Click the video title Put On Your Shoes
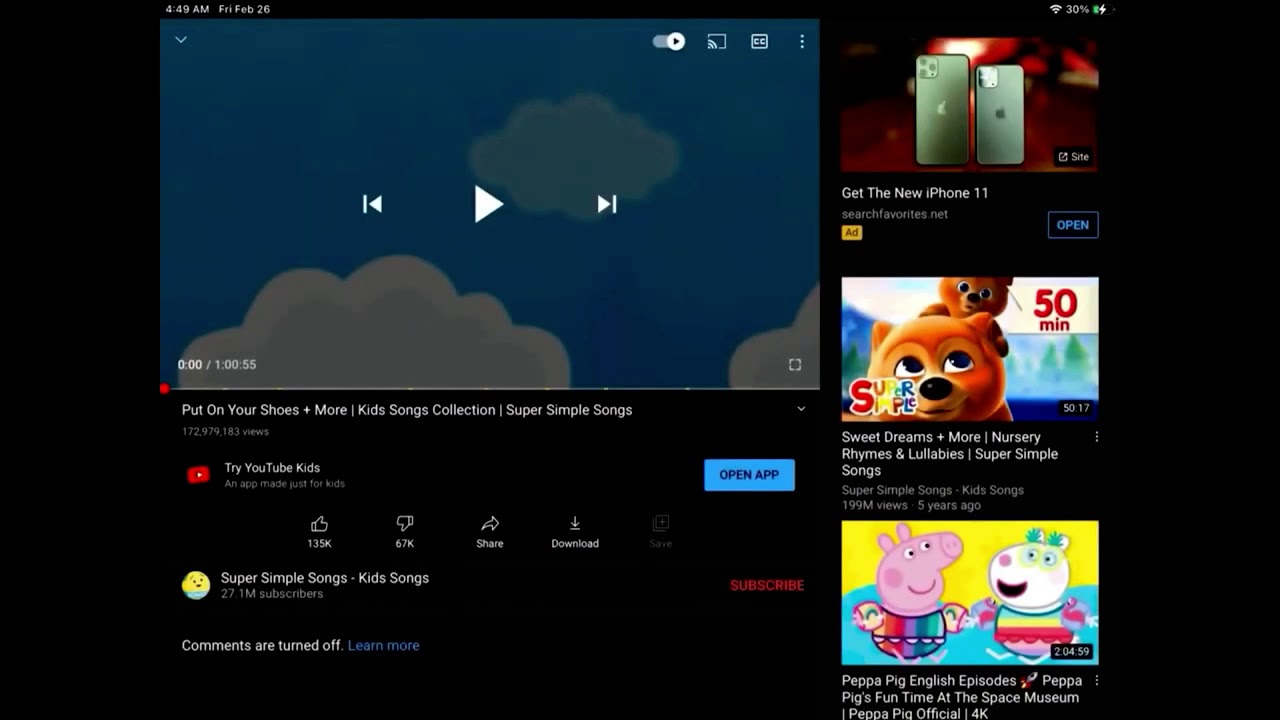The width and height of the screenshot is (1280, 720). (407, 410)
